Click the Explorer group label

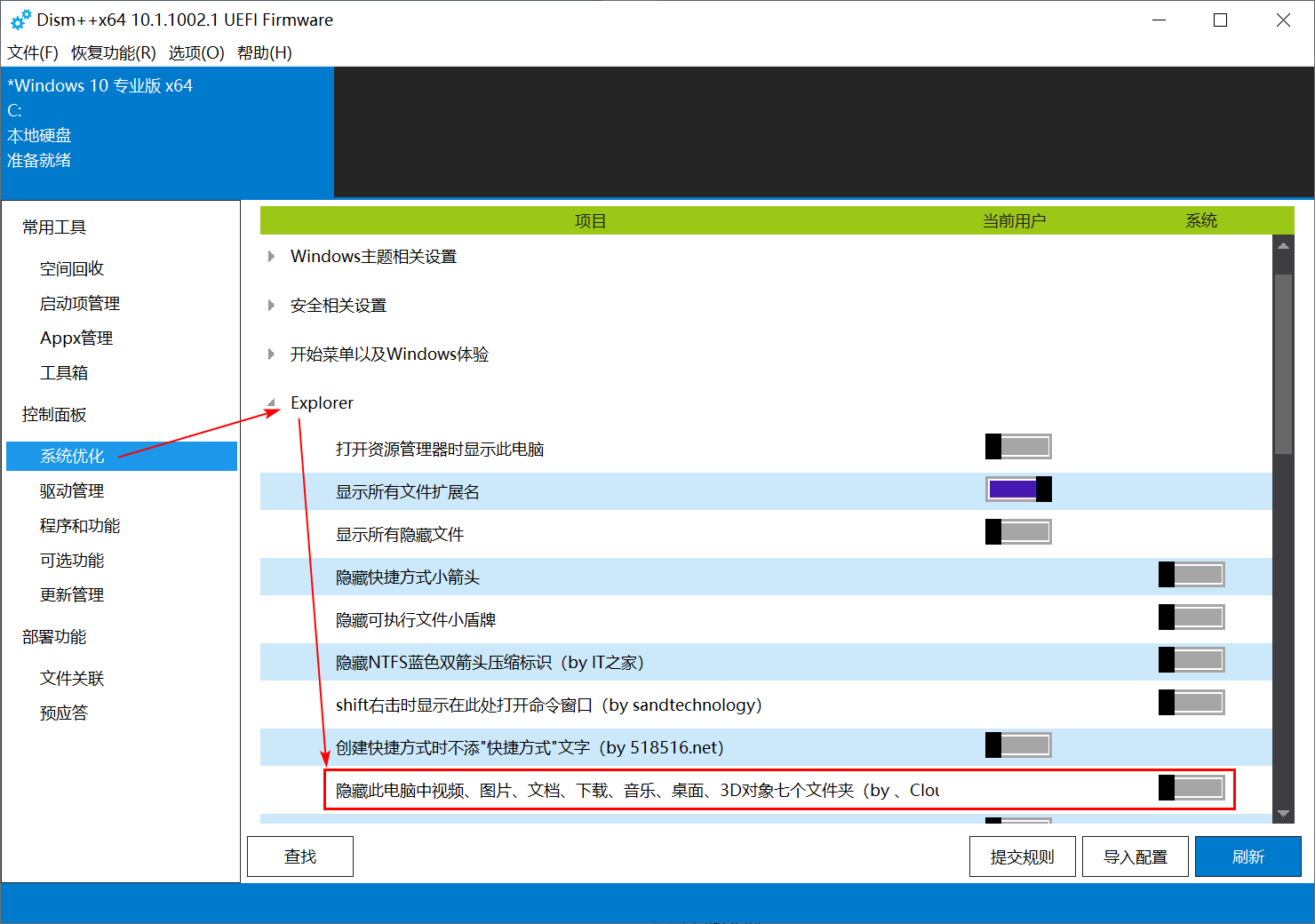(x=322, y=403)
